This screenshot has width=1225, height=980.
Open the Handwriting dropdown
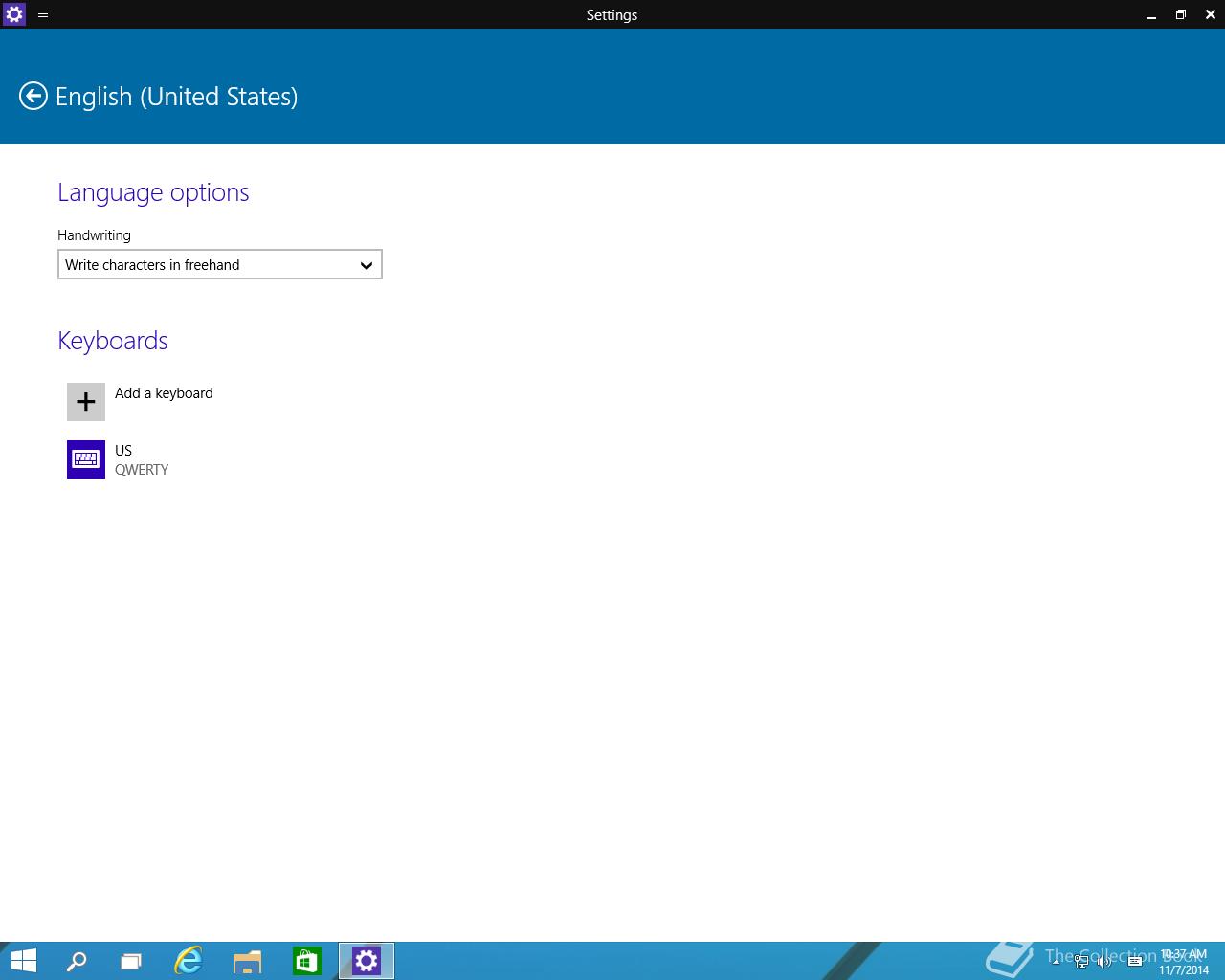point(220,265)
